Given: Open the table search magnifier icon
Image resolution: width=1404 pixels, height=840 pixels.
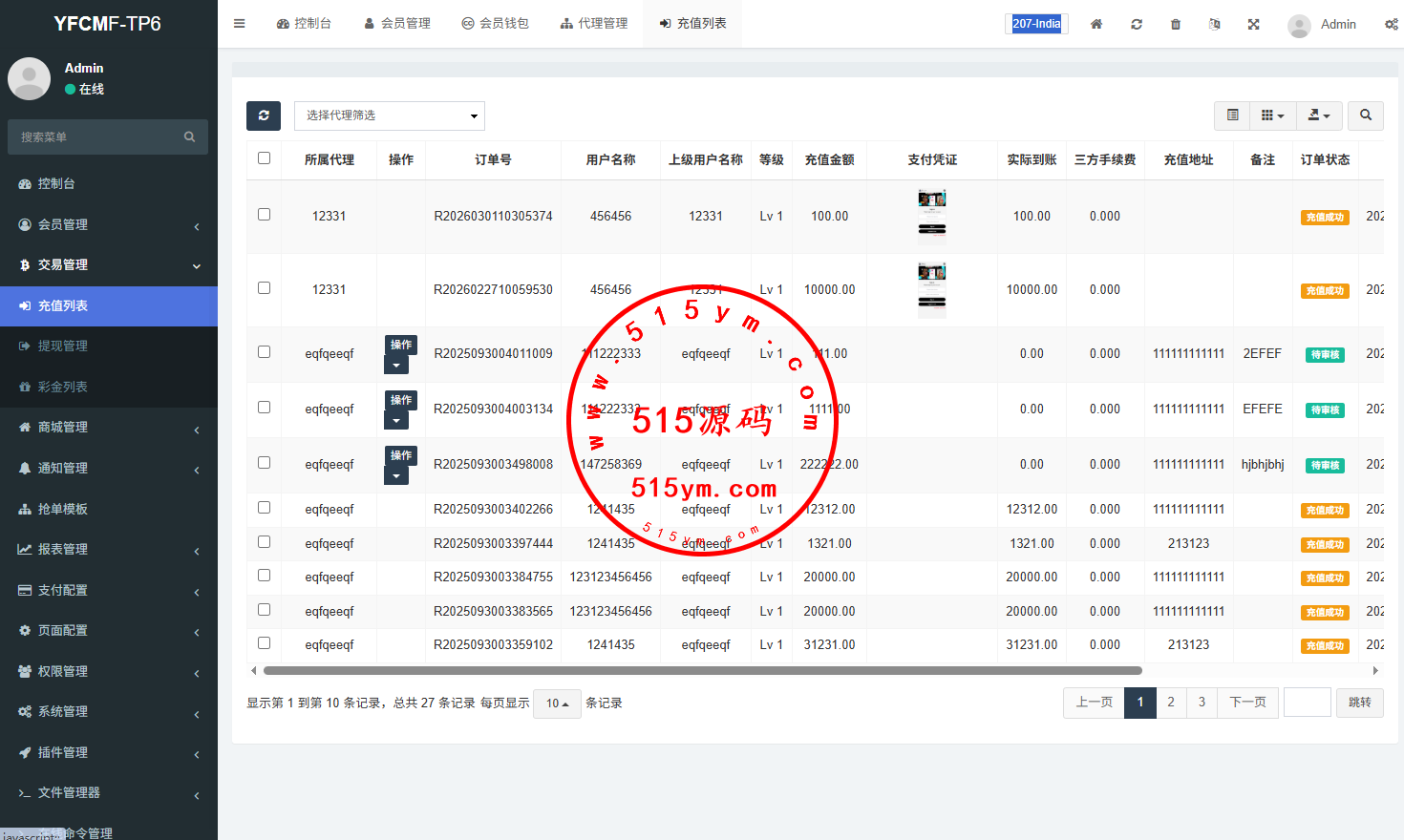Looking at the screenshot, I should click(x=1366, y=115).
